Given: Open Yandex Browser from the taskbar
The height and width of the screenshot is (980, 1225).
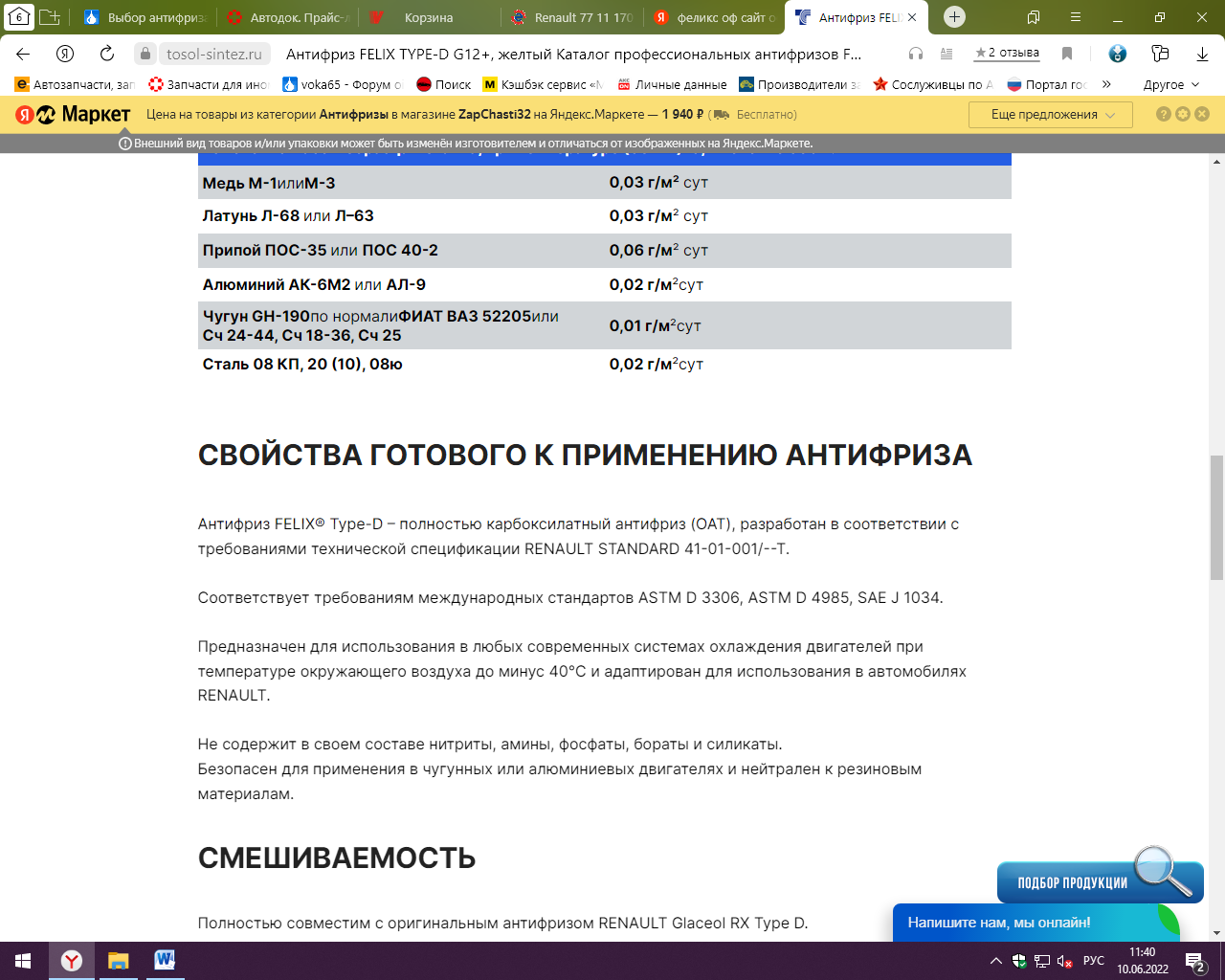Looking at the screenshot, I should click(x=72, y=961).
